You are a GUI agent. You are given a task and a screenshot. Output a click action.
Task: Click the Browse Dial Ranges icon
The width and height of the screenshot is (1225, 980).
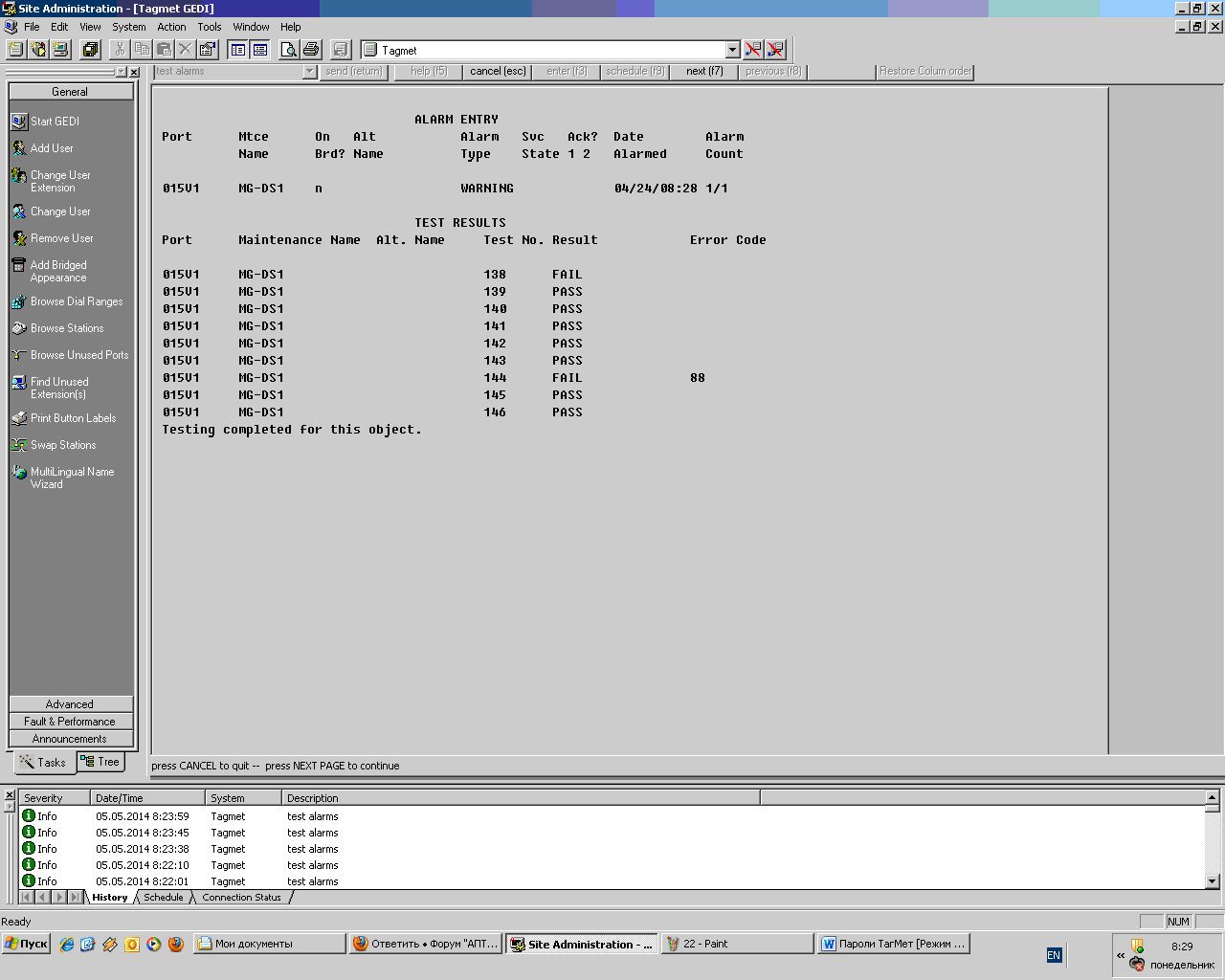[x=19, y=301]
